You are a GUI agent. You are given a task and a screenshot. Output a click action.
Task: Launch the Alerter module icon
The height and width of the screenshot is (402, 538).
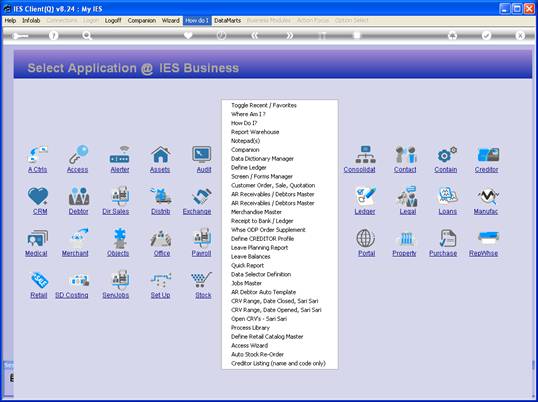pyautogui.click(x=119, y=154)
